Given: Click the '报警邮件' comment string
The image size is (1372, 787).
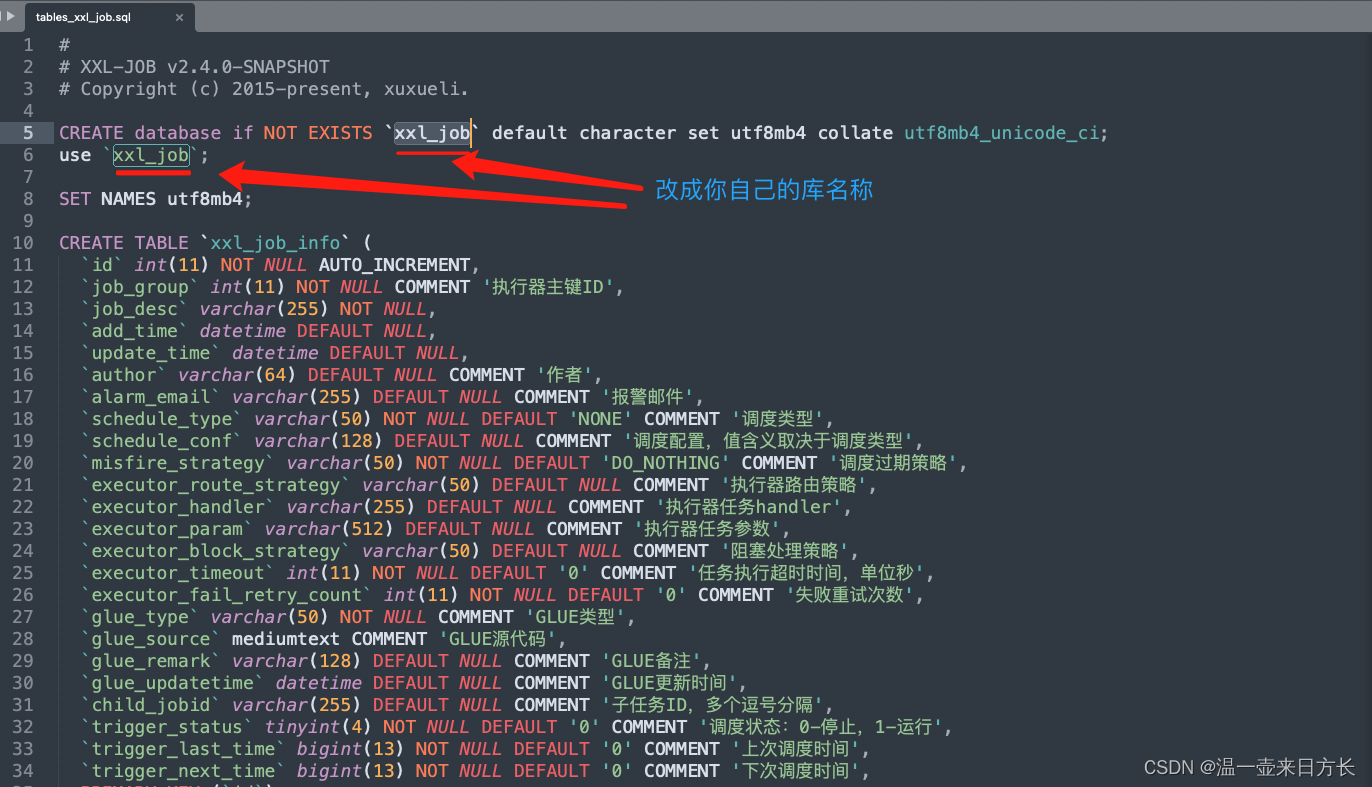Looking at the screenshot, I should (646, 397).
